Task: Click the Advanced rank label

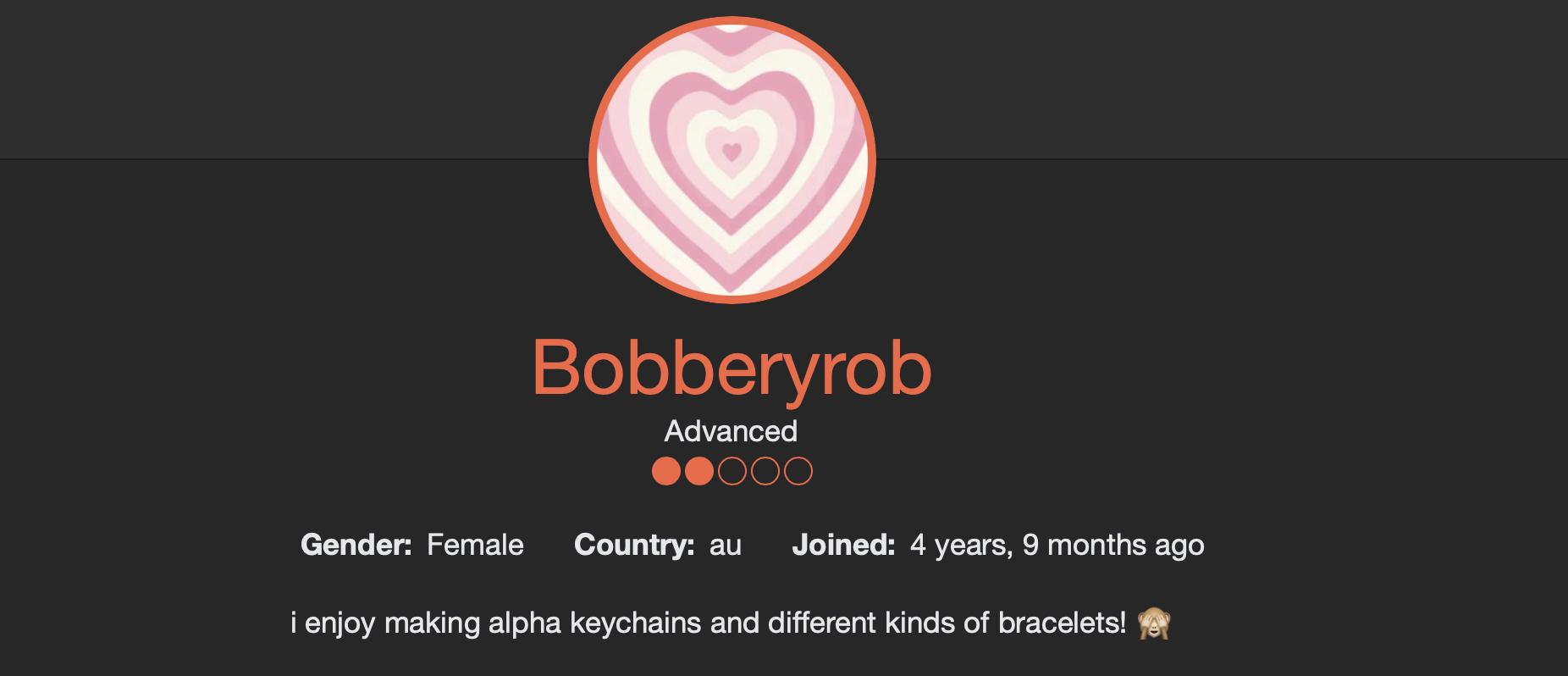Action: pyautogui.click(x=731, y=431)
